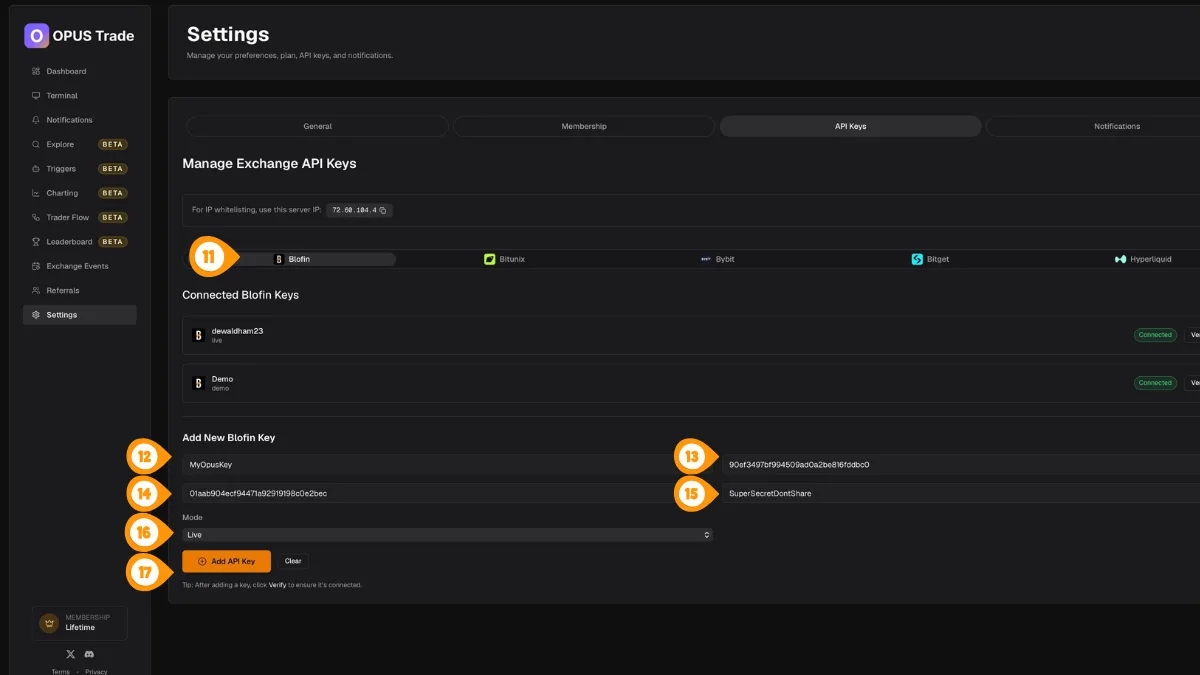
Task: Click the Dashboard label in sidebar
Action: [66, 71]
